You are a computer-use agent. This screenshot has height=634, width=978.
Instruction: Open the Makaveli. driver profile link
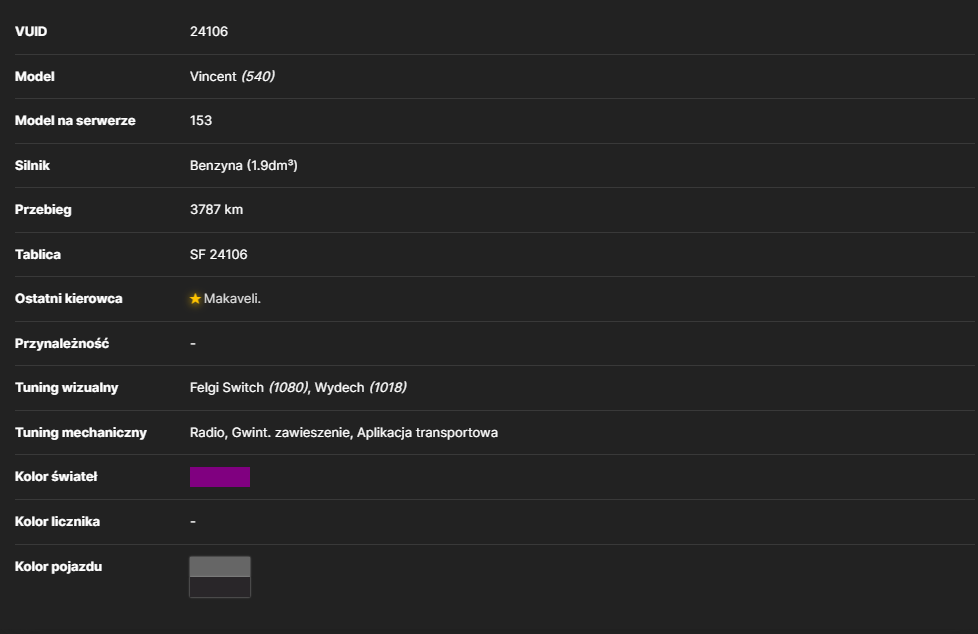coord(232,299)
